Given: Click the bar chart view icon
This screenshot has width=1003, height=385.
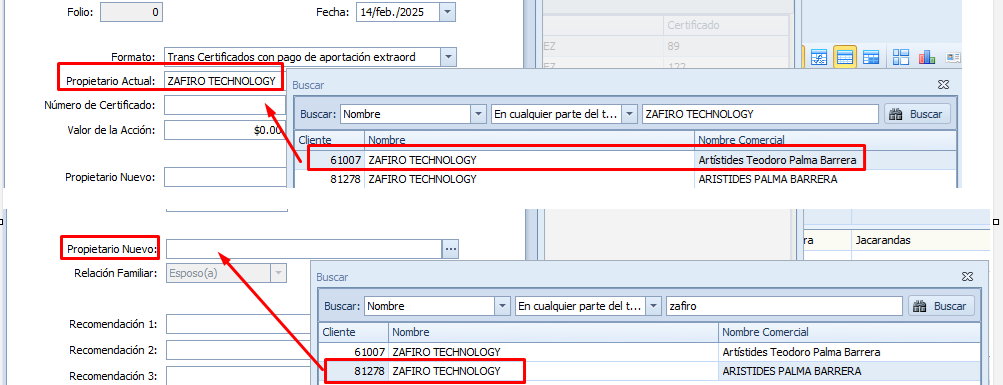Looking at the screenshot, I should coord(927,58).
